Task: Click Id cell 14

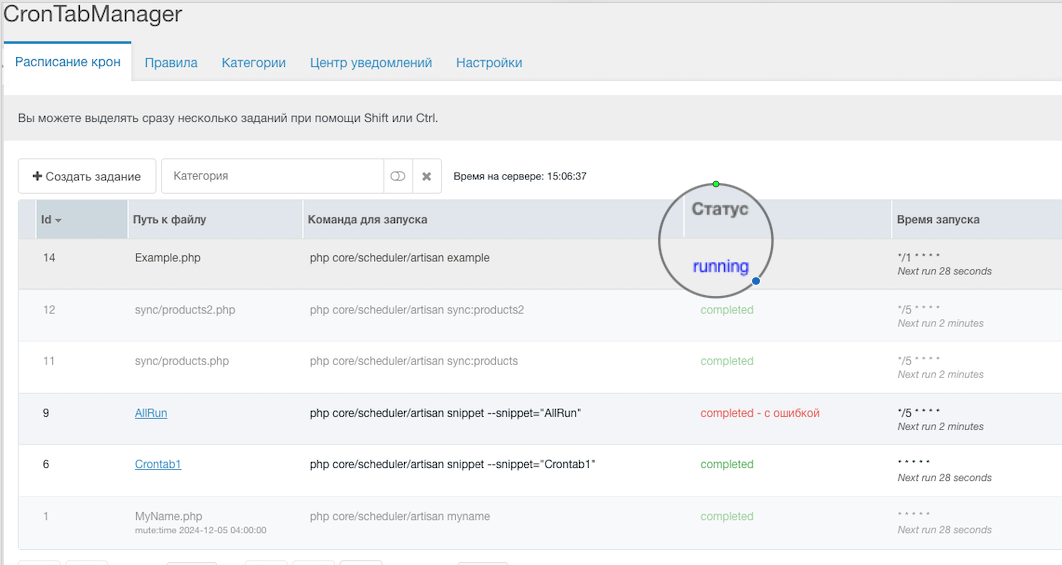Action: tap(49, 257)
